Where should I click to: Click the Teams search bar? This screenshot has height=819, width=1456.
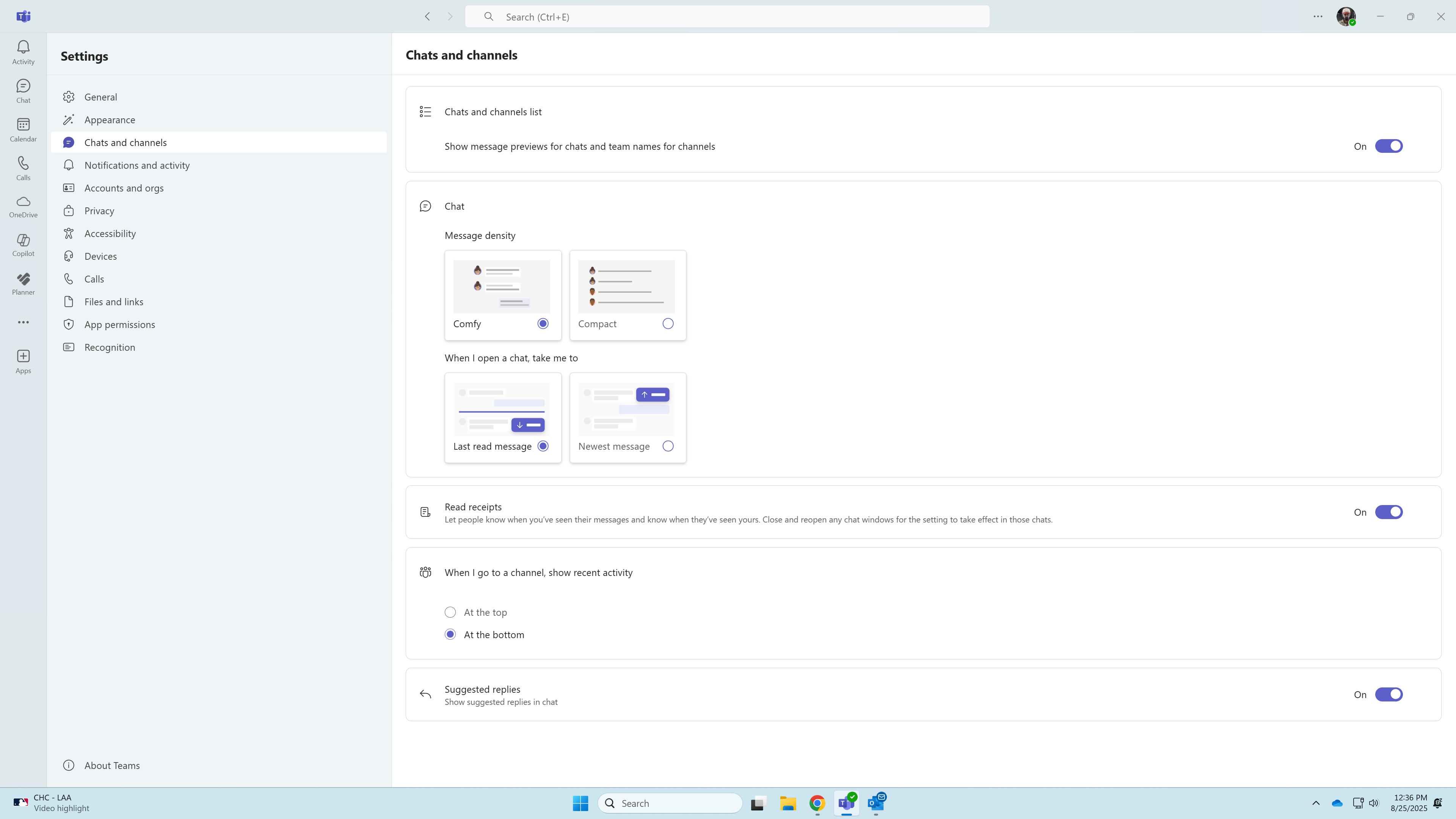coord(728,16)
